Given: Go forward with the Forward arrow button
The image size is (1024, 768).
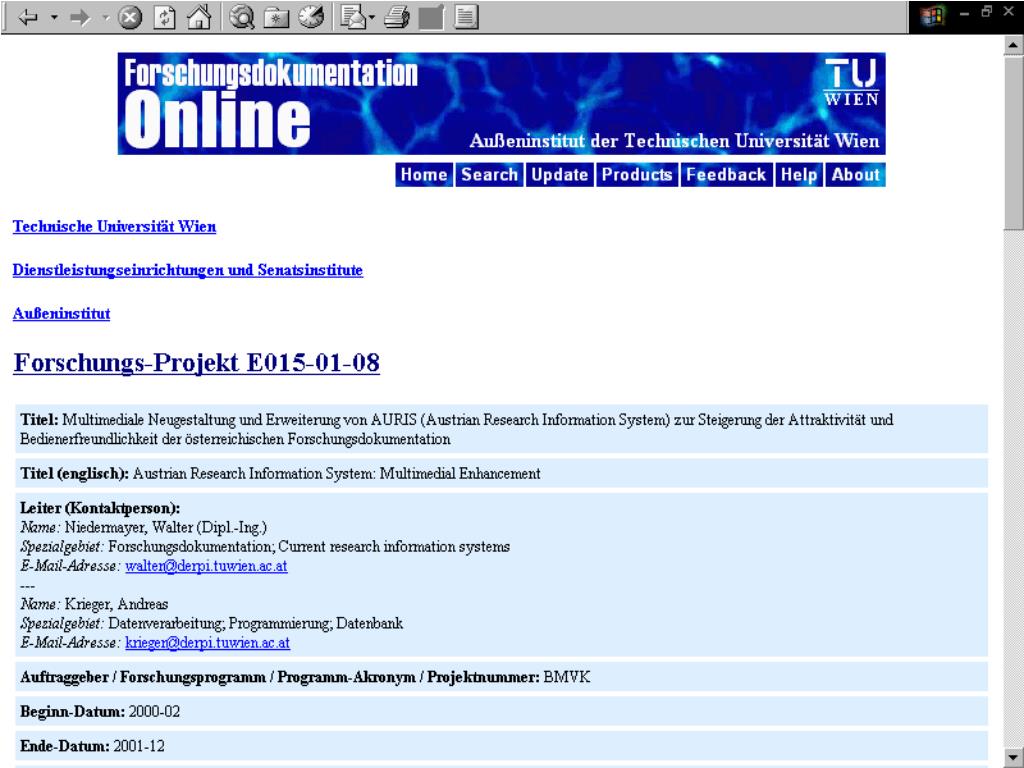Looking at the screenshot, I should tap(80, 18).
